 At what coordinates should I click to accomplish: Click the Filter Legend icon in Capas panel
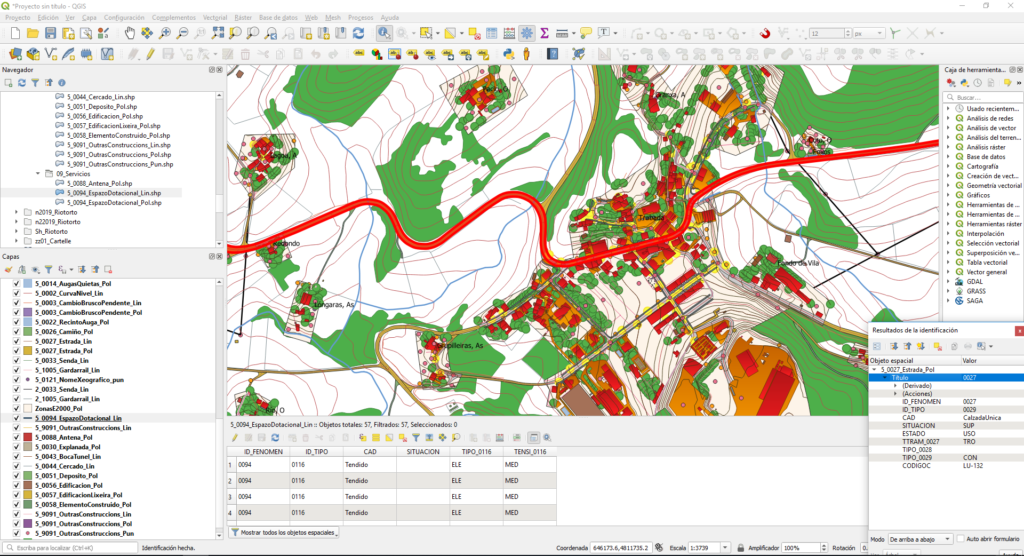[48, 269]
